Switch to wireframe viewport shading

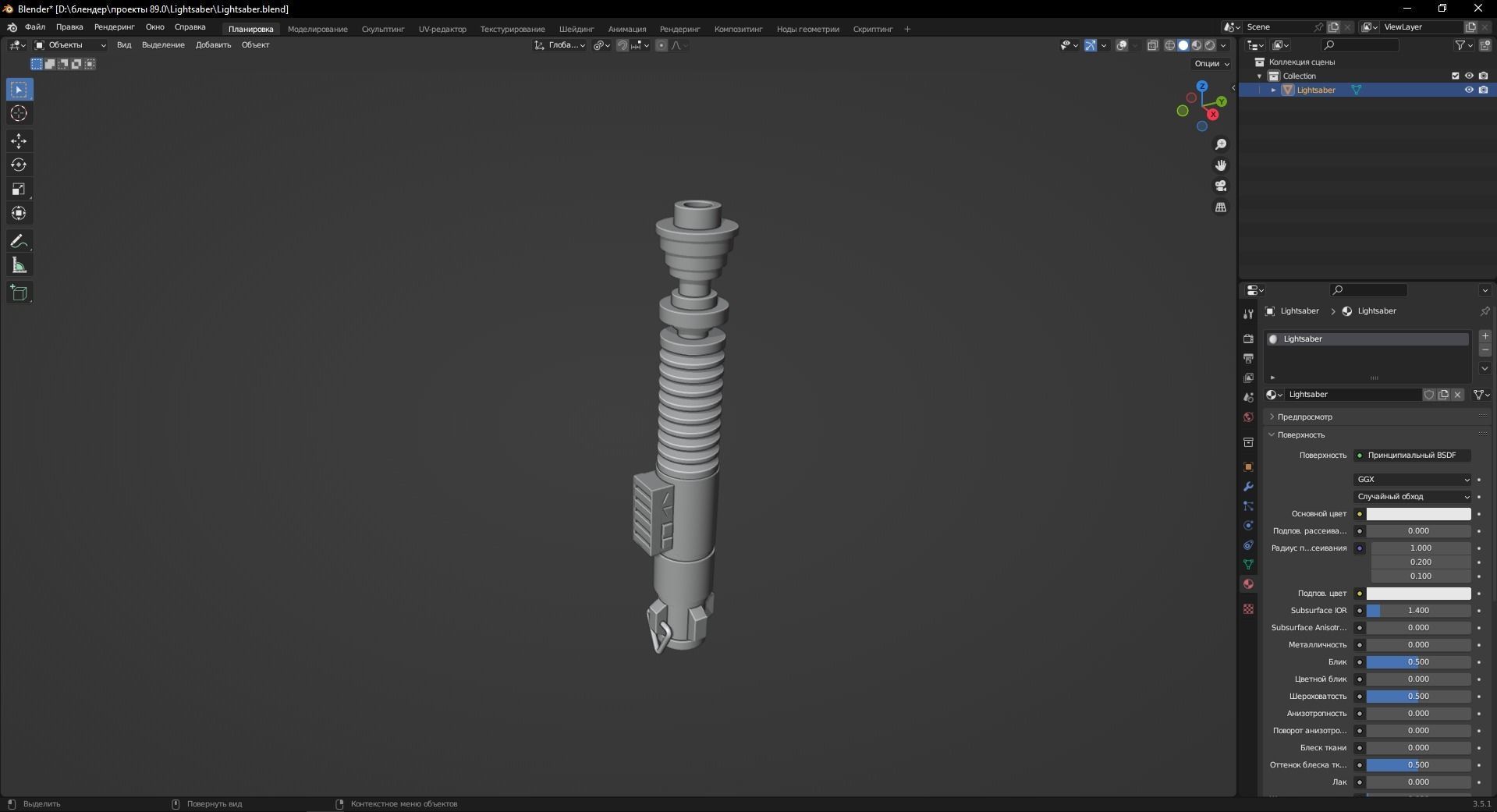click(1170, 45)
